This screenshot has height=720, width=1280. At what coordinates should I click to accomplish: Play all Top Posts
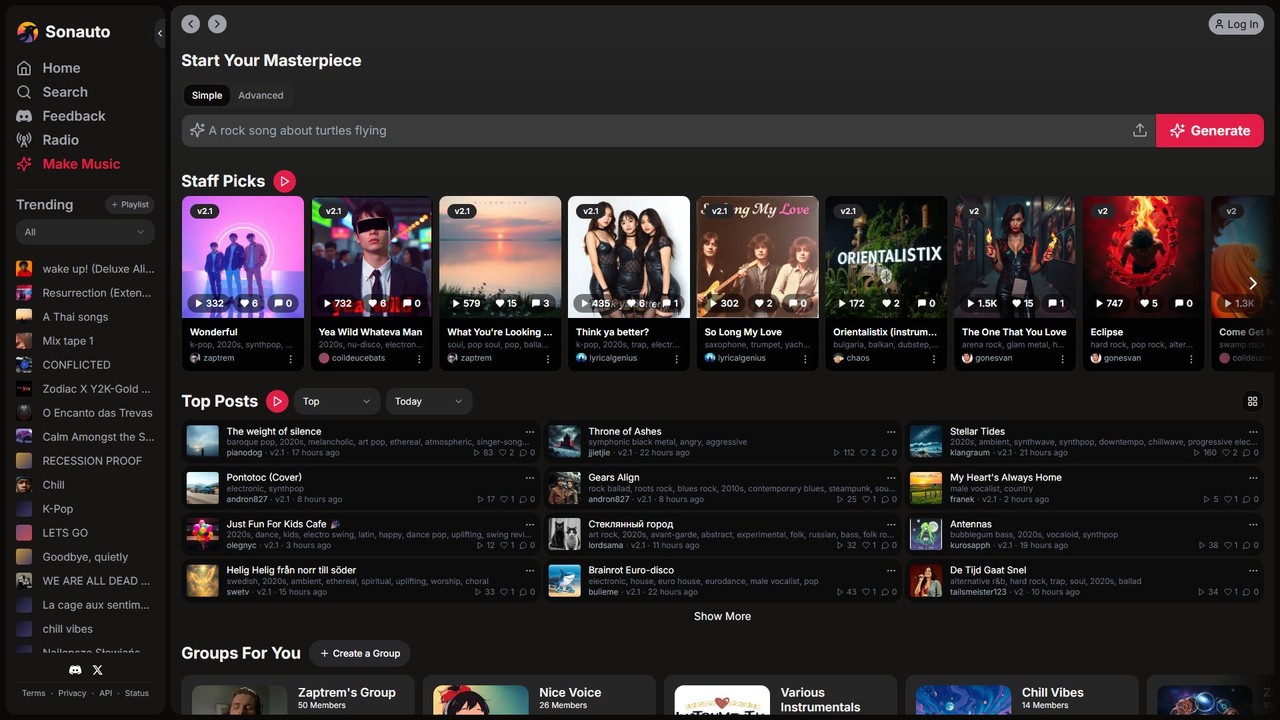[277, 401]
